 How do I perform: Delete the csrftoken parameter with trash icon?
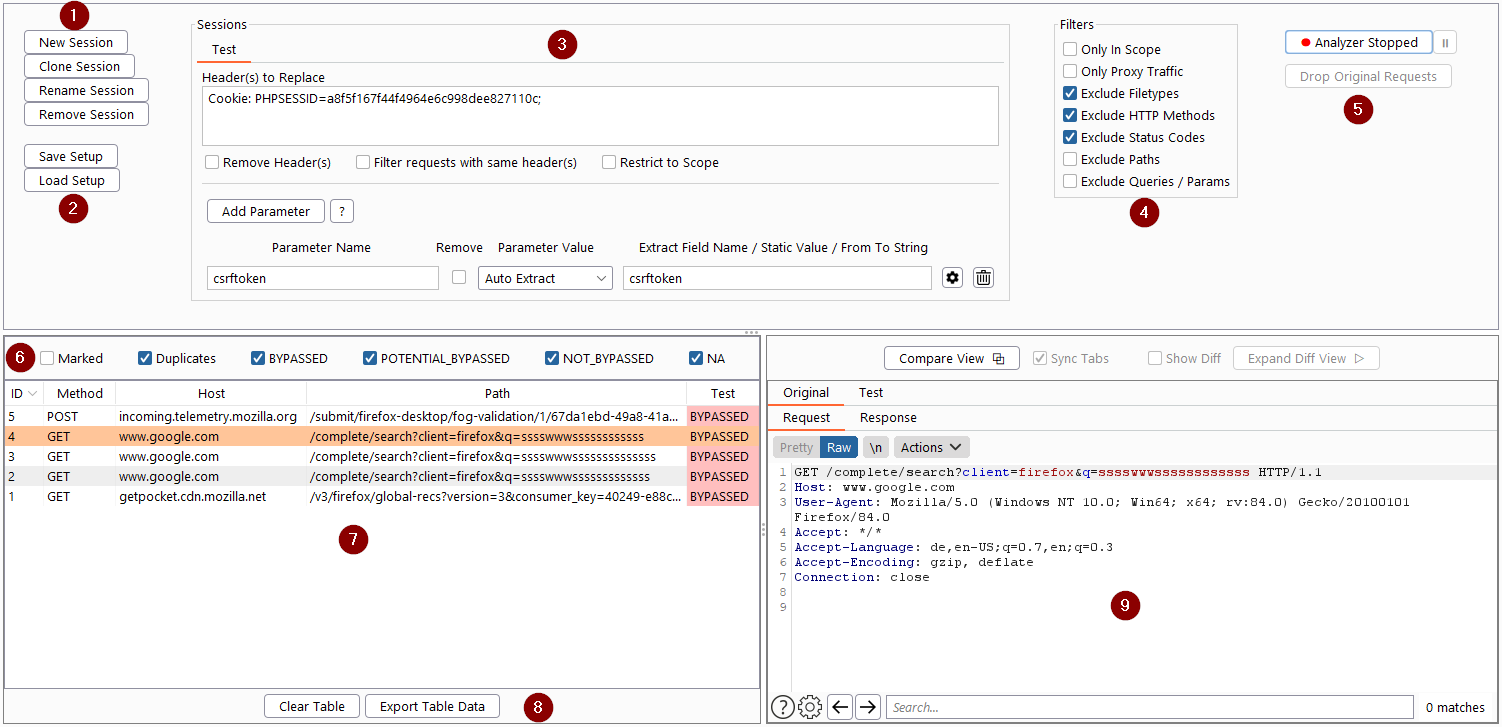[983, 278]
